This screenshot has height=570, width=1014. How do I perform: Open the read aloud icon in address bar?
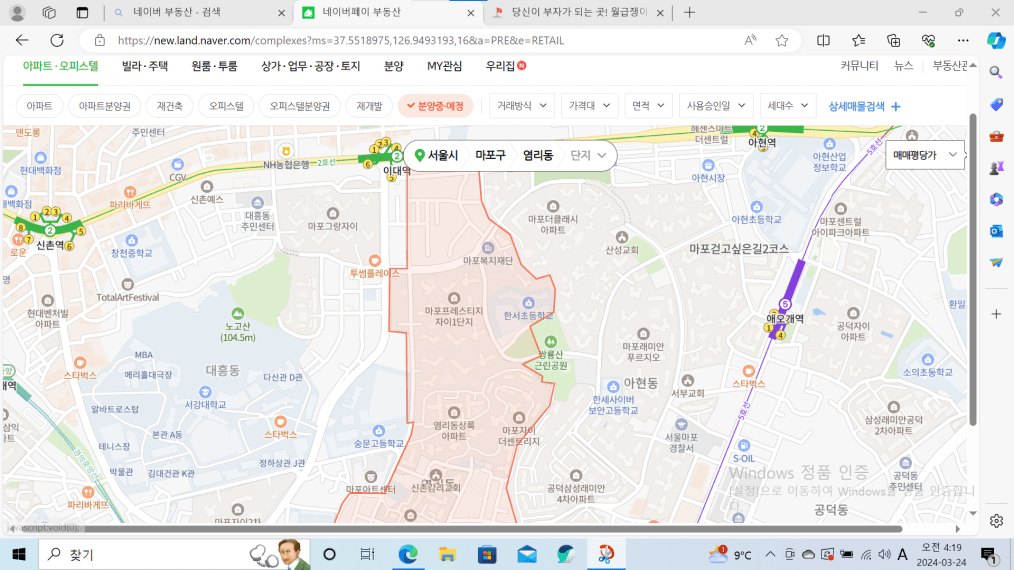750,40
